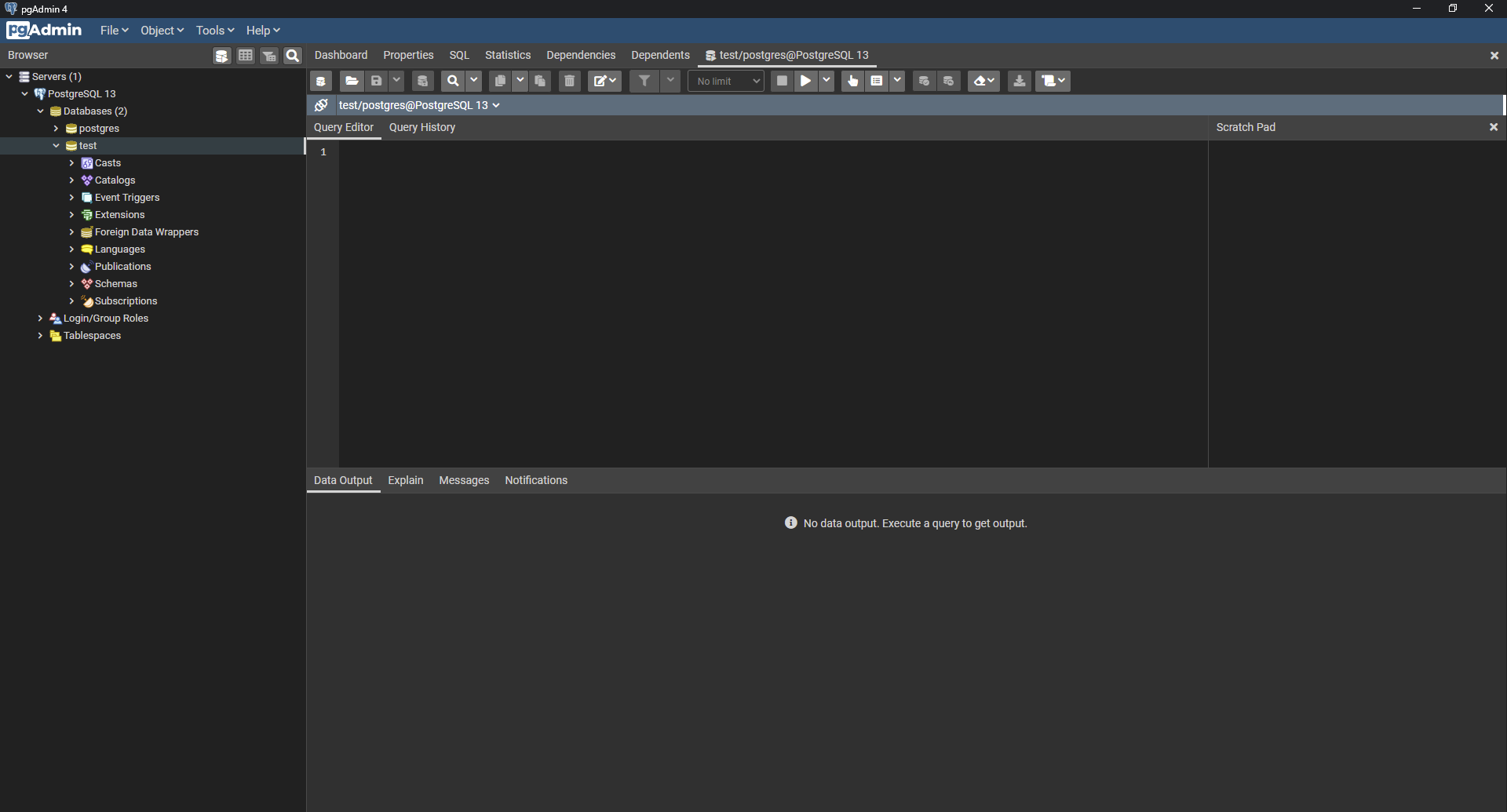
Task: Click the Delete trash can icon
Action: click(570, 81)
